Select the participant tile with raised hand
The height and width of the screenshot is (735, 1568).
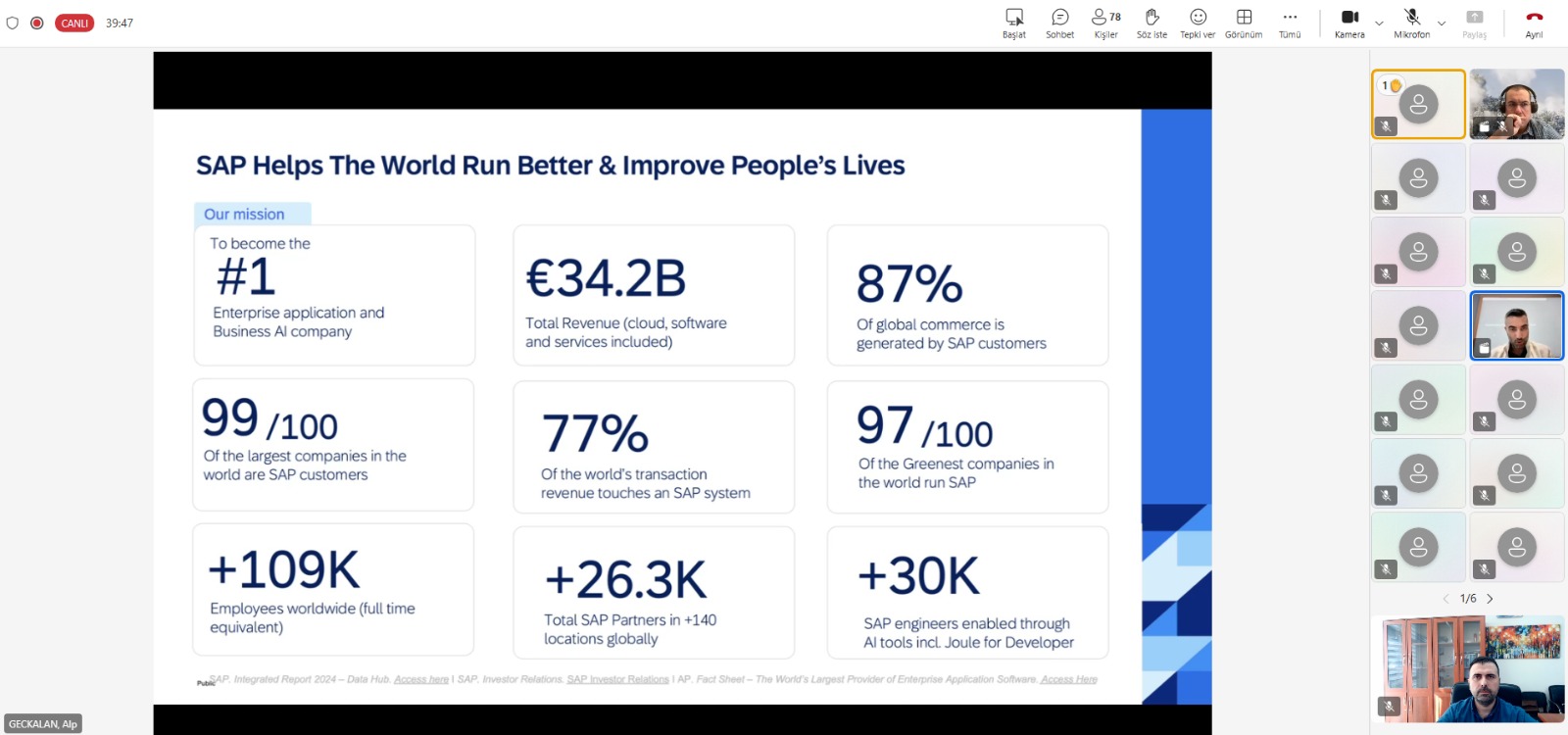tap(1418, 104)
